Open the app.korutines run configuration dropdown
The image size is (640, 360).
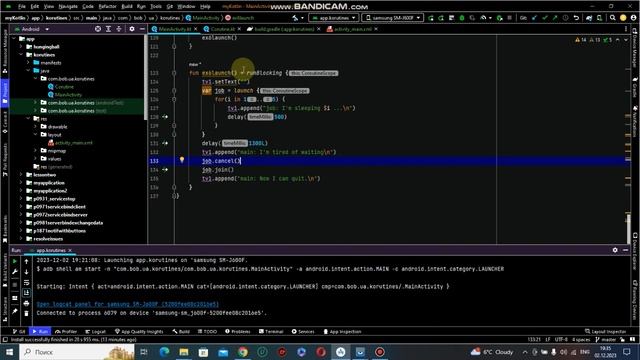333,18
